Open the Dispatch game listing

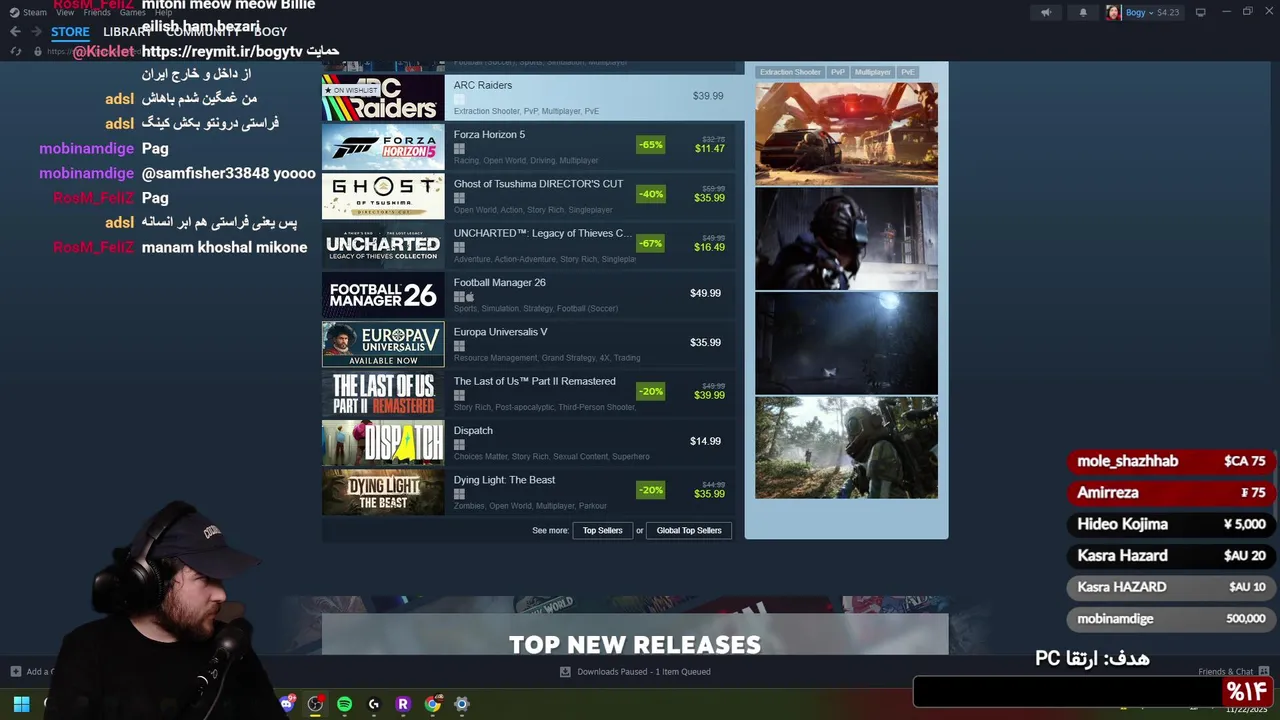pyautogui.click(x=528, y=443)
